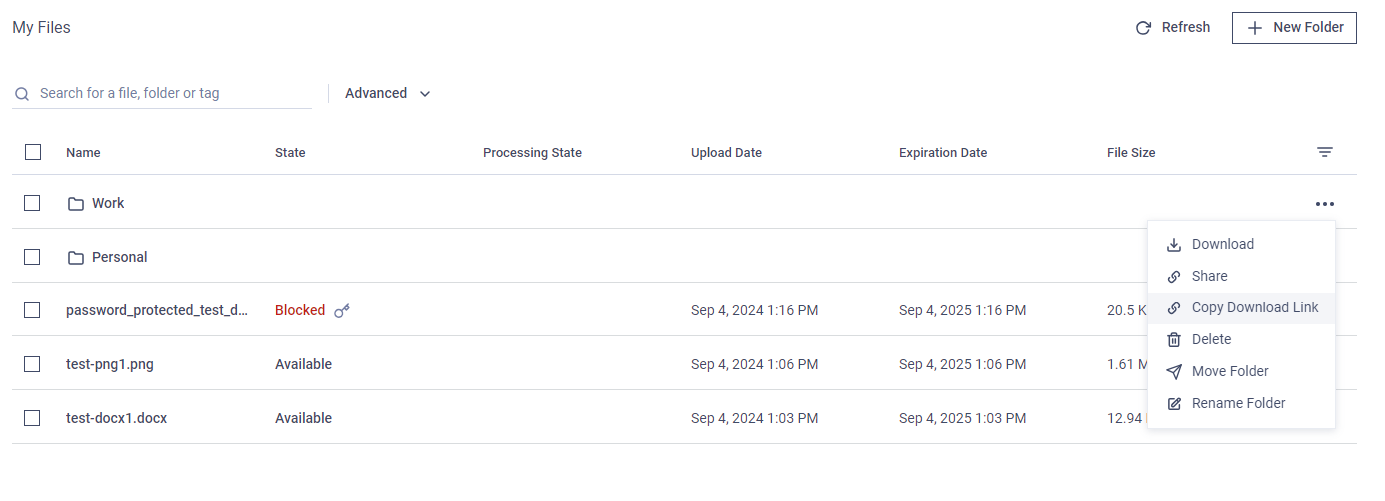Click the Work folder icon

click(76, 204)
